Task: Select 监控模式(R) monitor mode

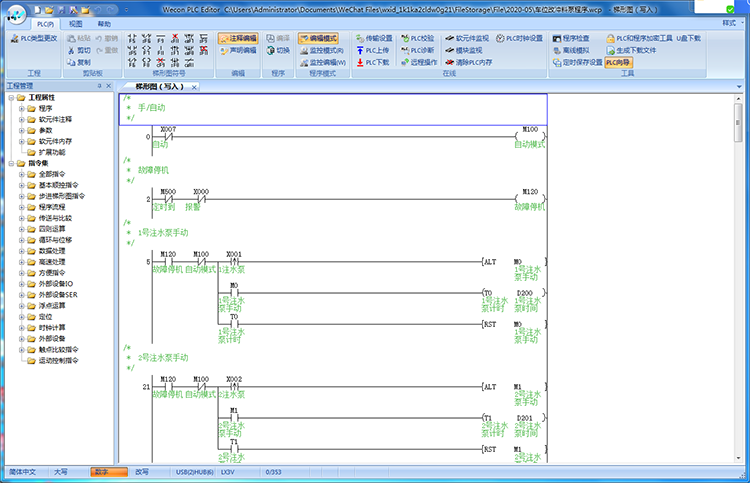Action: (322, 50)
